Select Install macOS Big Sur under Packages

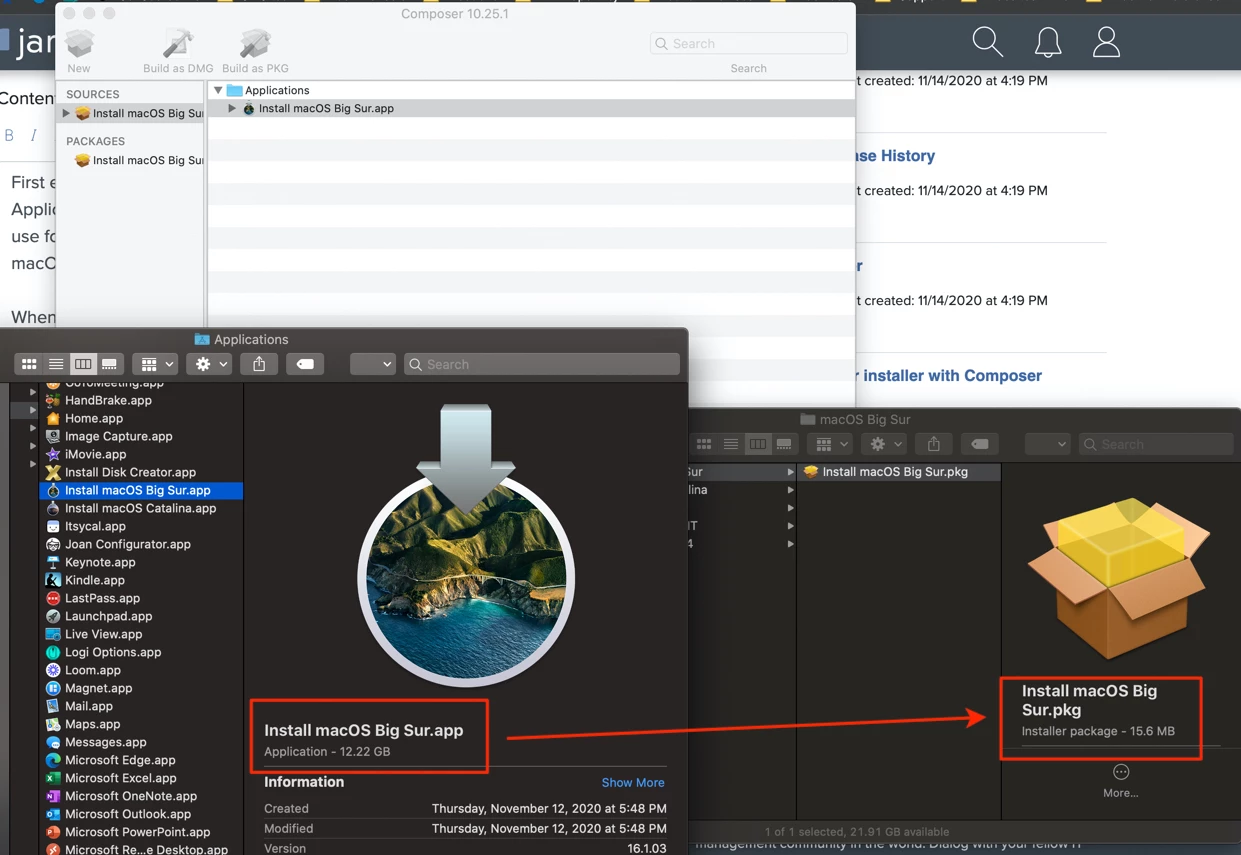coord(139,160)
